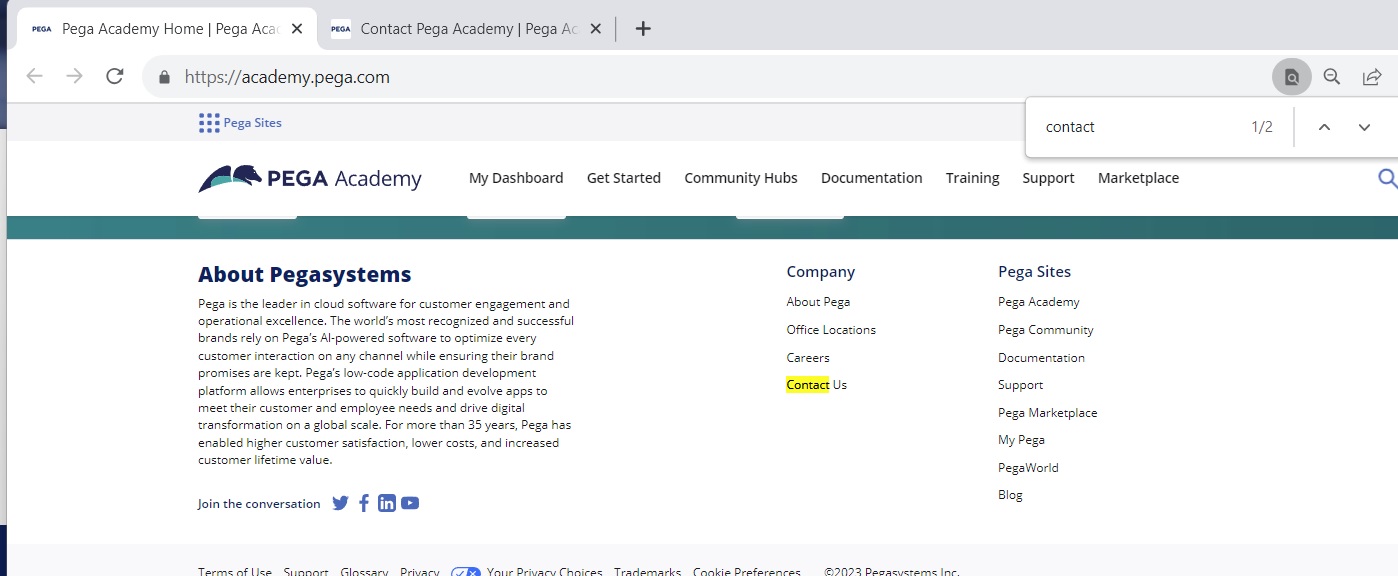Viewport: 1398px width, 576px height.
Task: Click the PEGA Academy logo
Action: (x=310, y=178)
